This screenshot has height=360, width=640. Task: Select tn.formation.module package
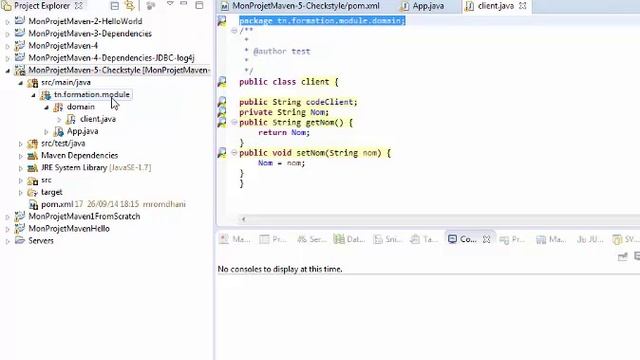point(92,95)
